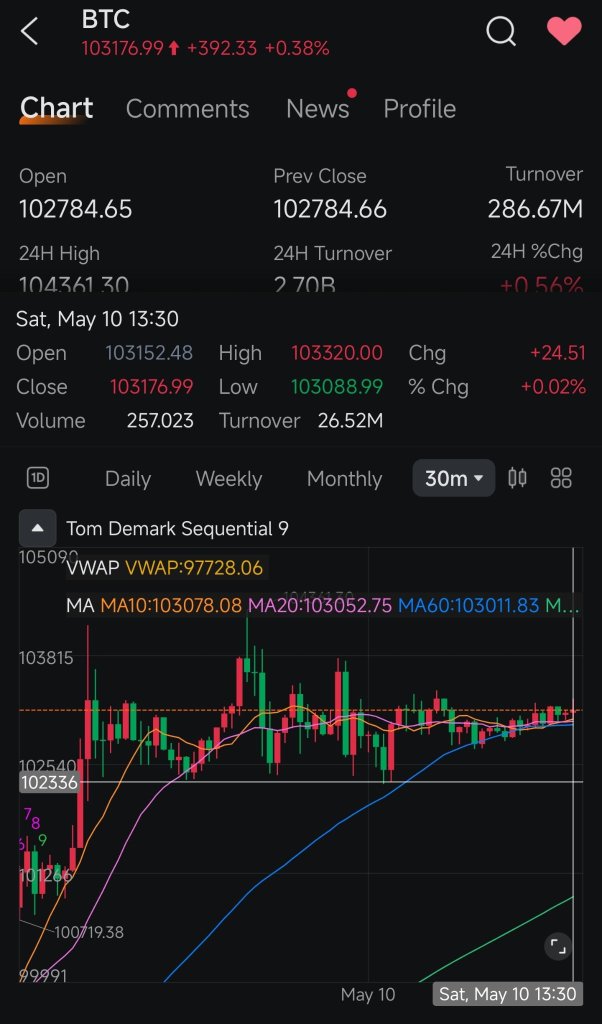
Task: Open the four-squares indicator grid icon
Action: click(x=561, y=478)
